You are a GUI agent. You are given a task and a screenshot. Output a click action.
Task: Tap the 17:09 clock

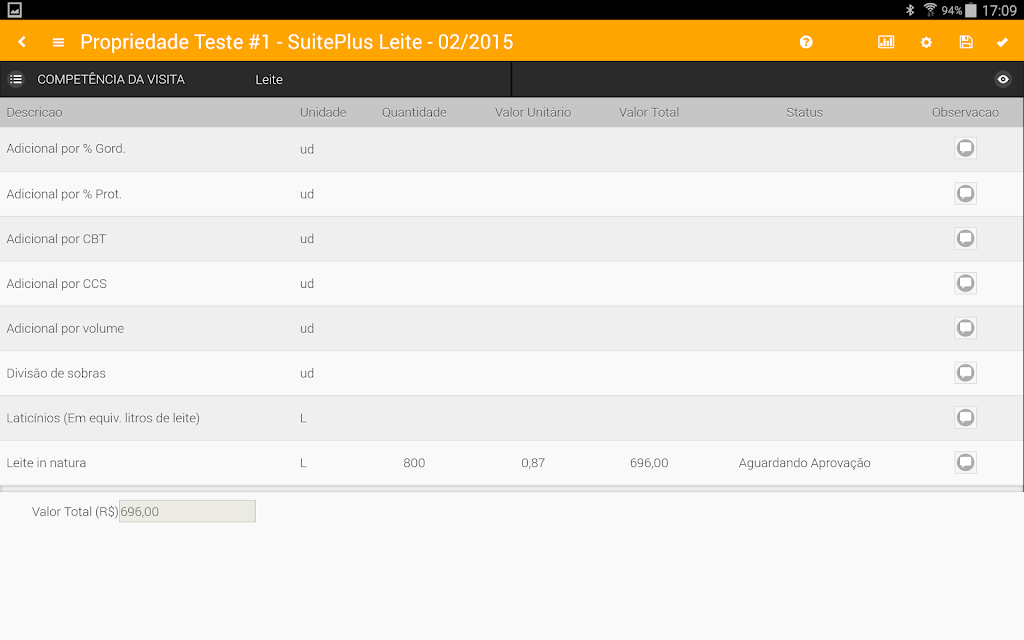[999, 10]
